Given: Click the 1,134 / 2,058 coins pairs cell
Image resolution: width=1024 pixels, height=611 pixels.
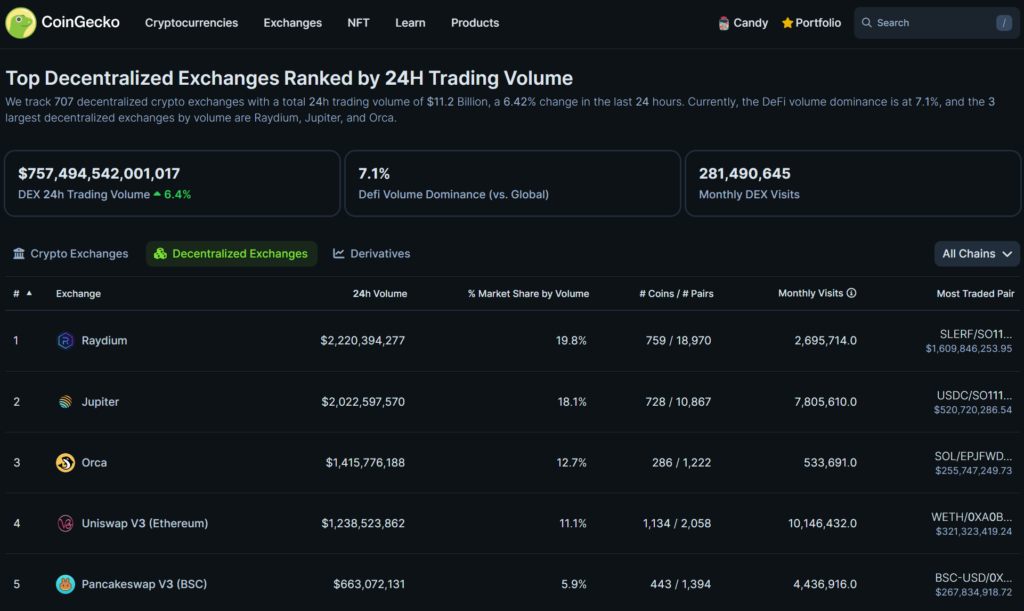Looking at the screenshot, I should 677,523.
